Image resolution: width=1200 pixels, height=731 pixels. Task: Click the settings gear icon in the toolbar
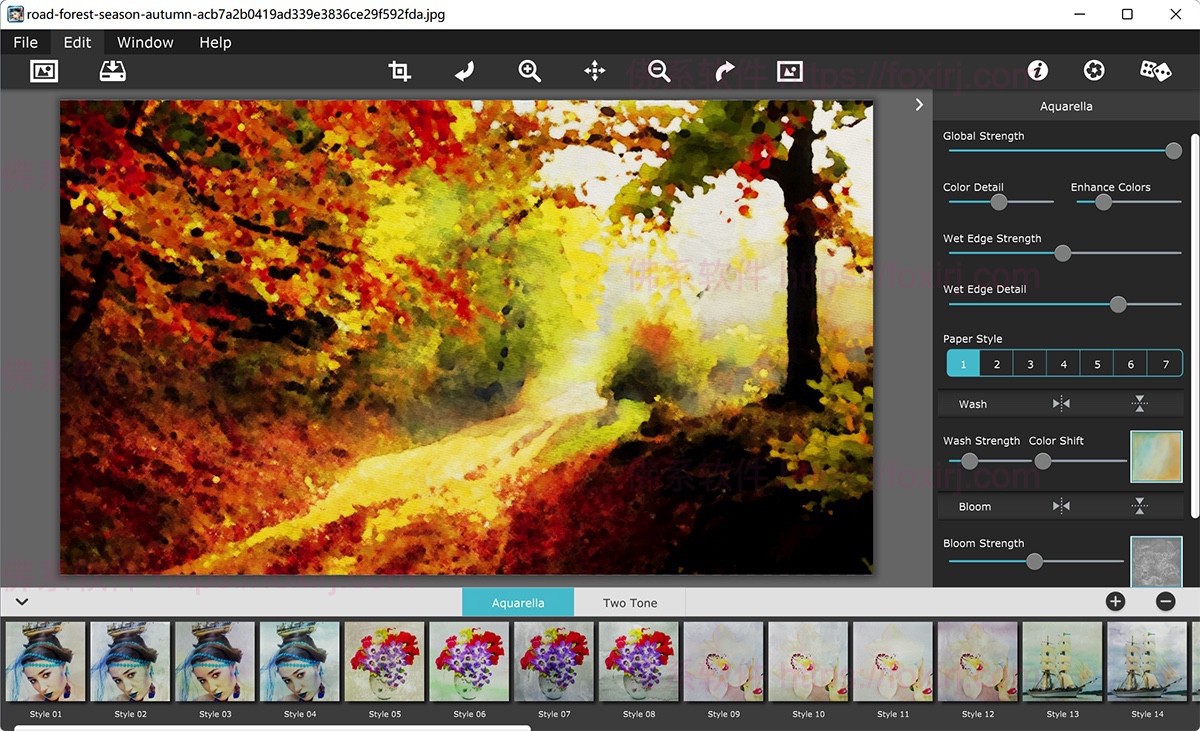point(1093,71)
